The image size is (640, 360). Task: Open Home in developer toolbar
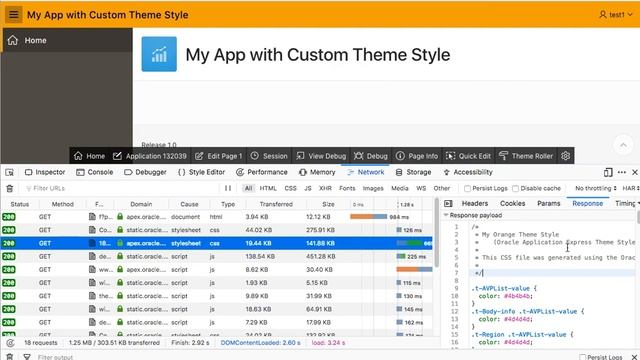(89, 156)
